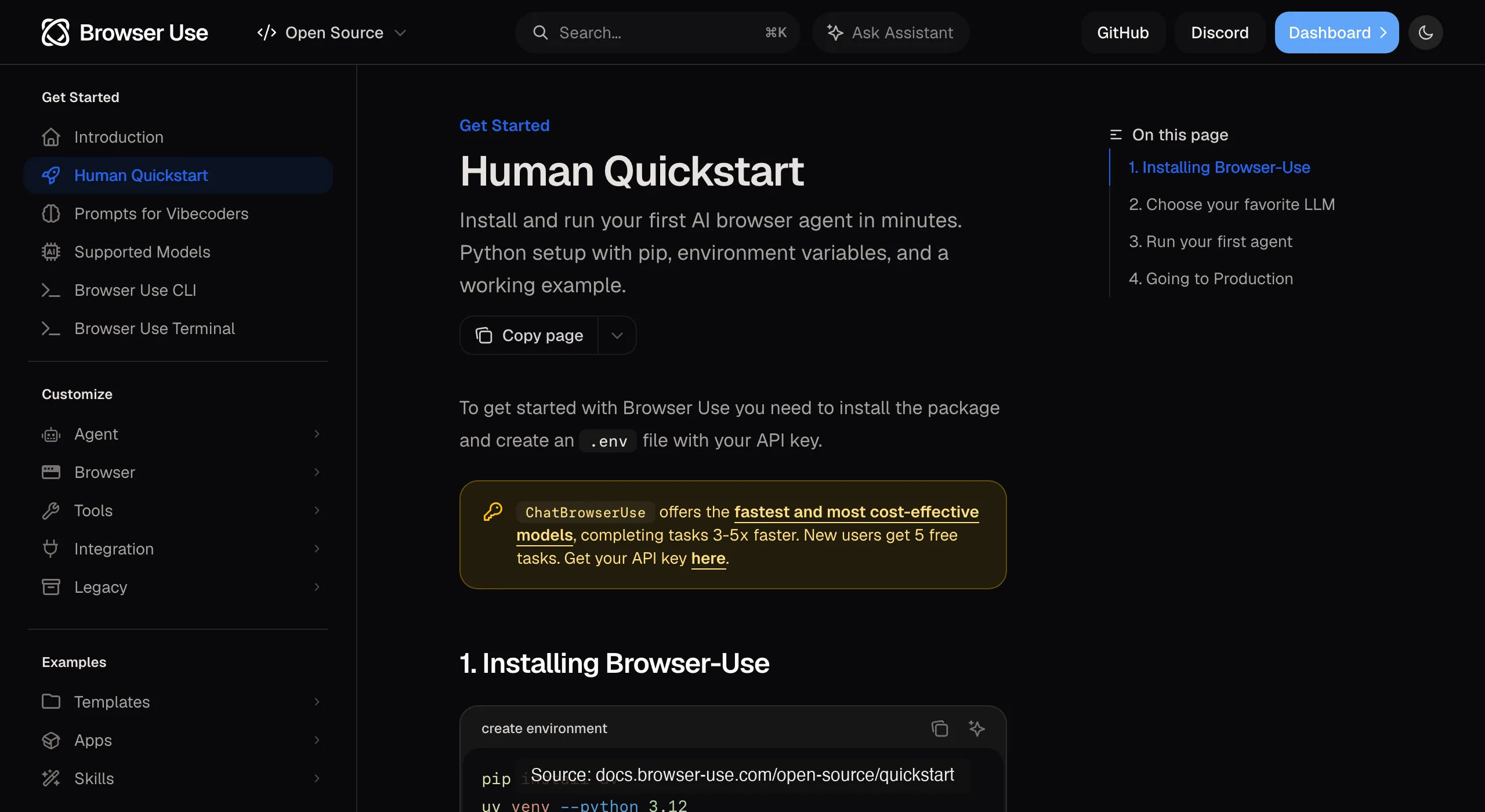The height and width of the screenshot is (812, 1485).
Task: Expand the Tools section chevron
Action: point(317,510)
